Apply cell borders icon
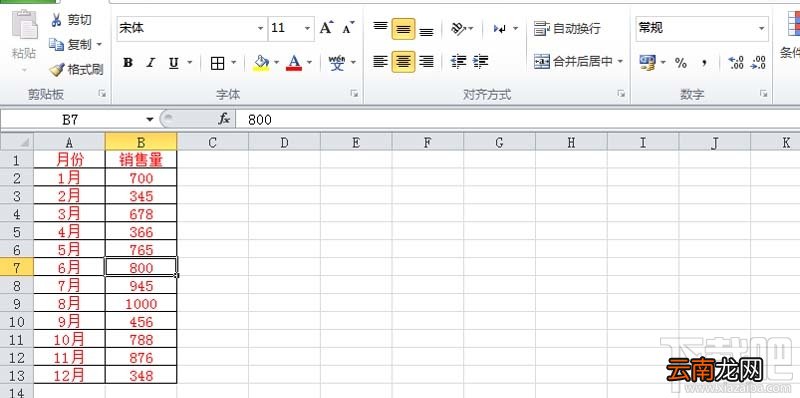 pos(217,63)
